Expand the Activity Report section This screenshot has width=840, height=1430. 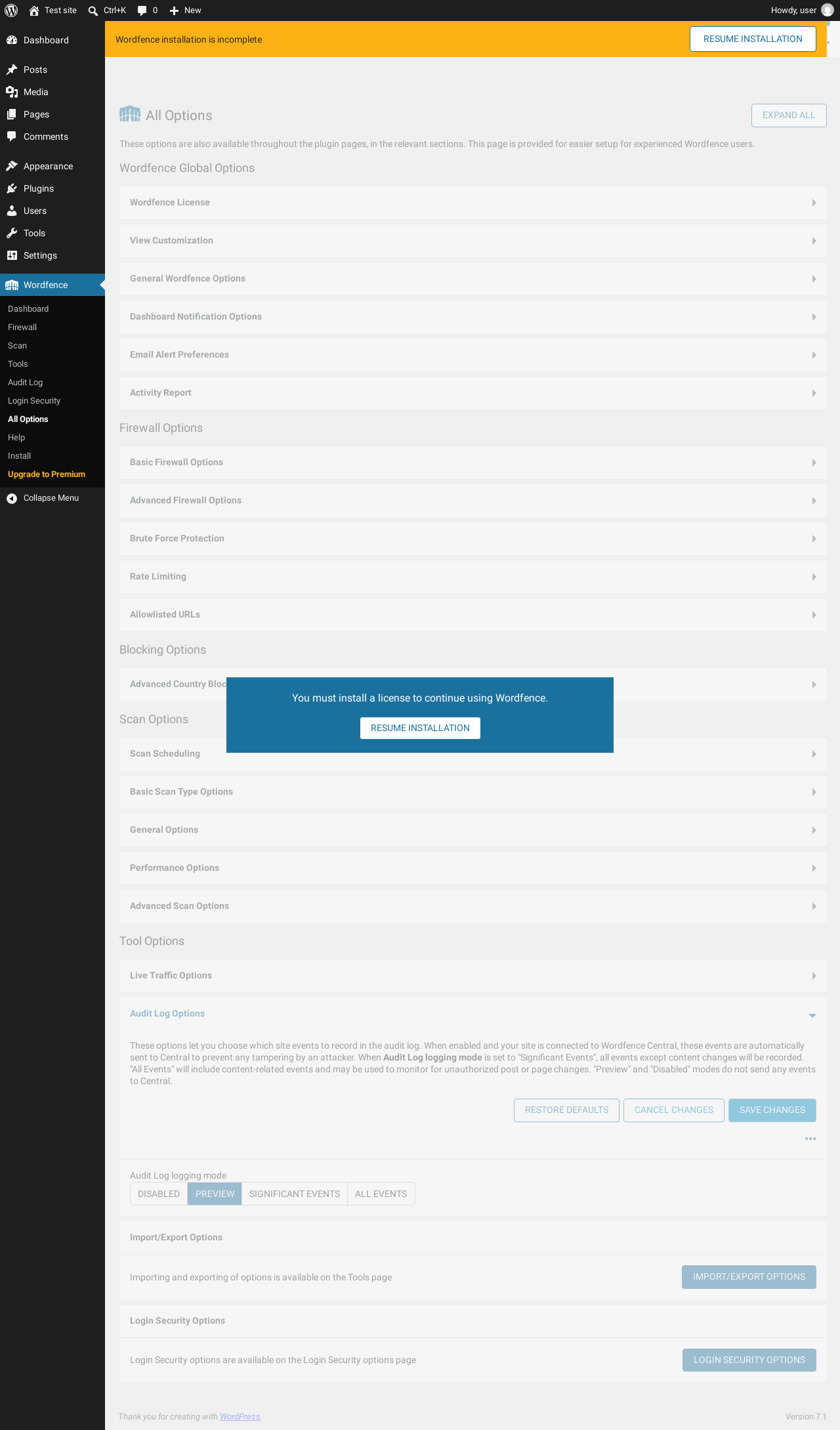(472, 393)
